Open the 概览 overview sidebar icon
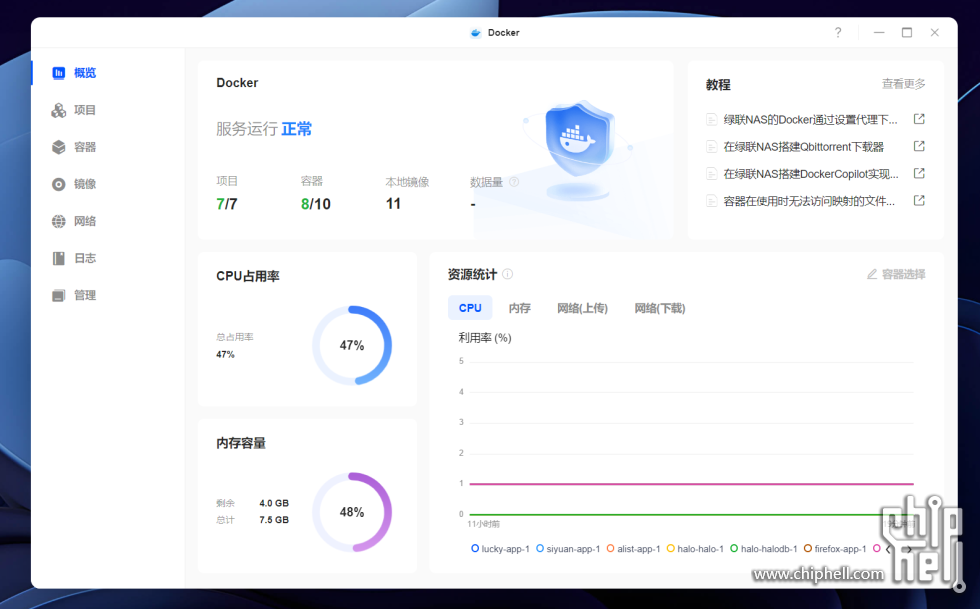The width and height of the screenshot is (980, 609). pos(58,73)
